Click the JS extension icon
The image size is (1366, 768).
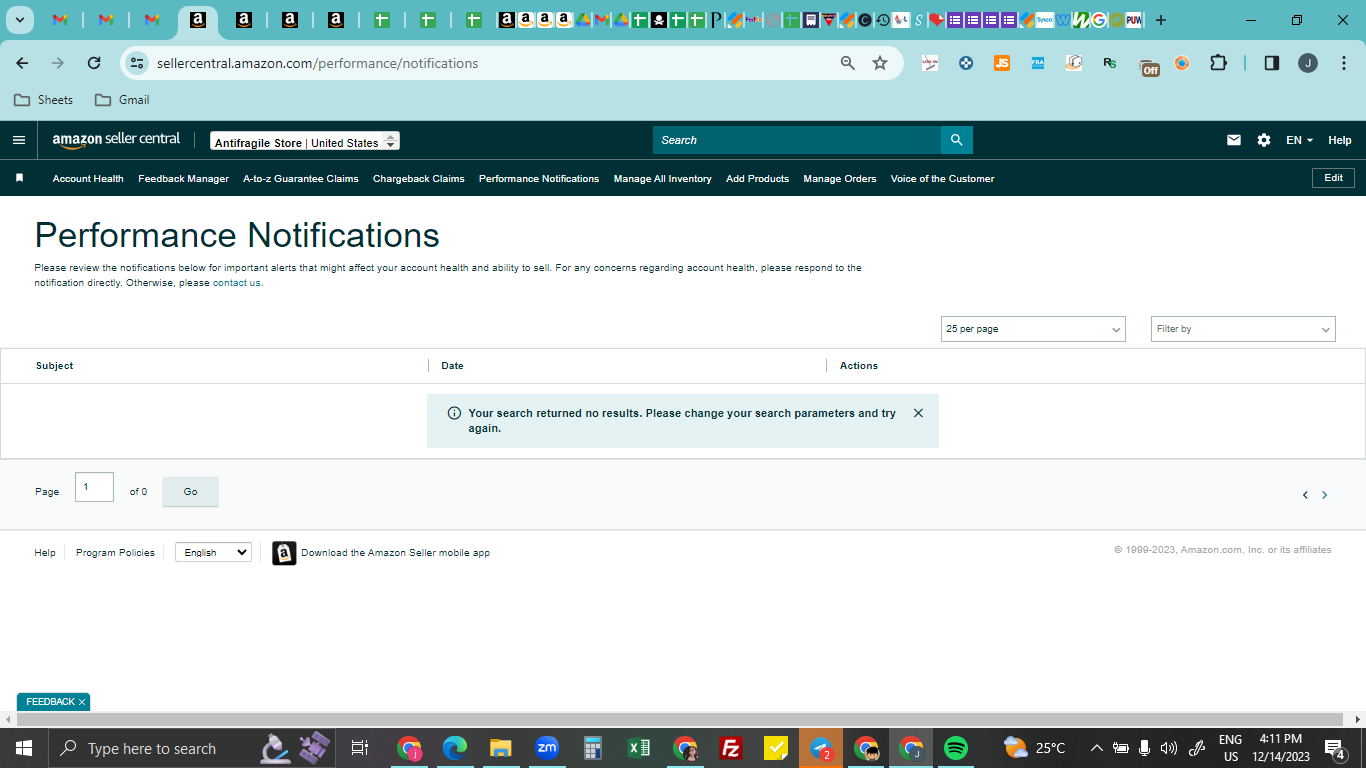pyautogui.click(x=1002, y=63)
